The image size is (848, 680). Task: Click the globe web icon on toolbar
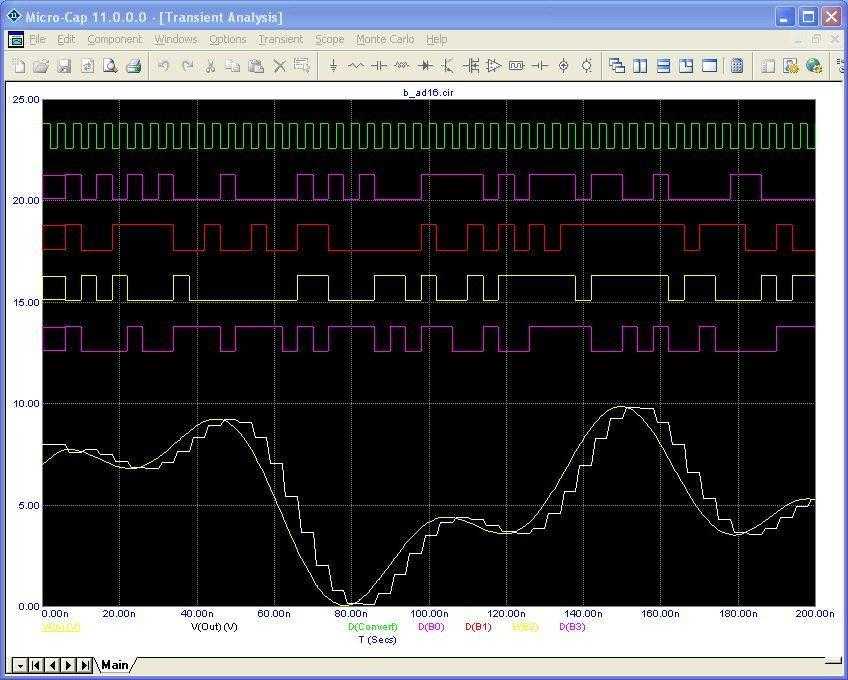[x=813, y=66]
